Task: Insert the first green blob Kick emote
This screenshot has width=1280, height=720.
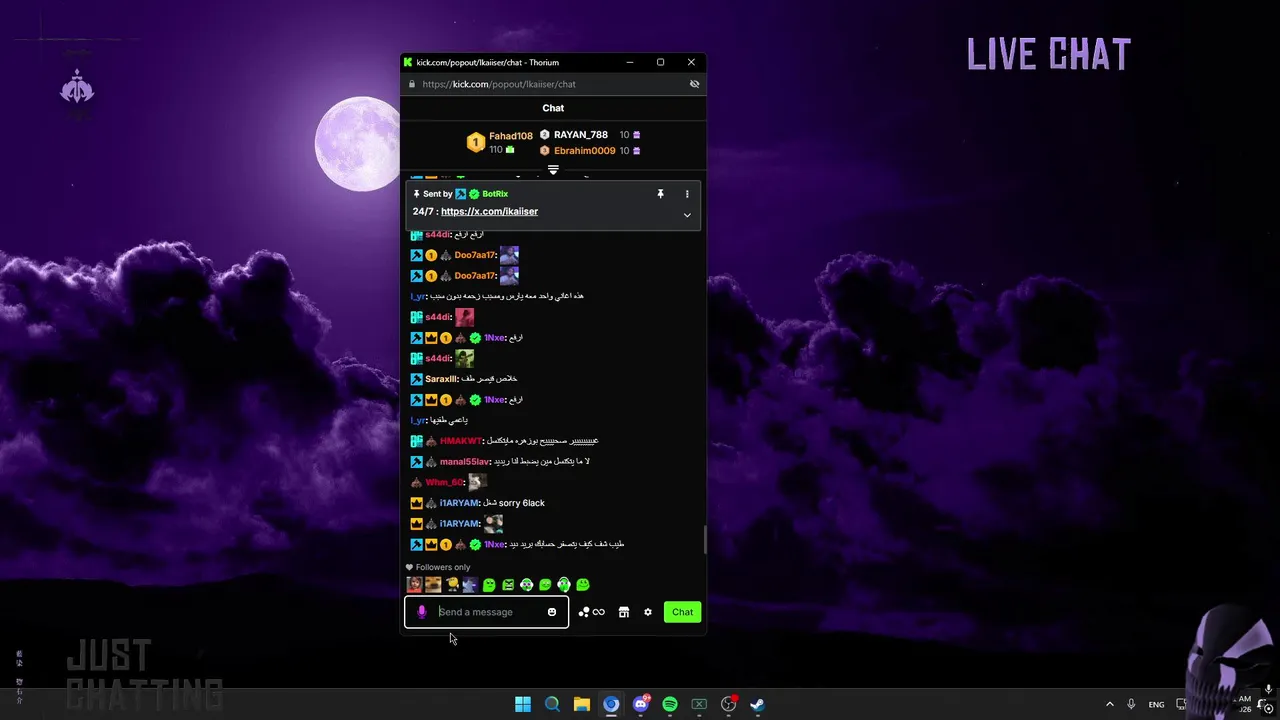Action: (x=489, y=585)
